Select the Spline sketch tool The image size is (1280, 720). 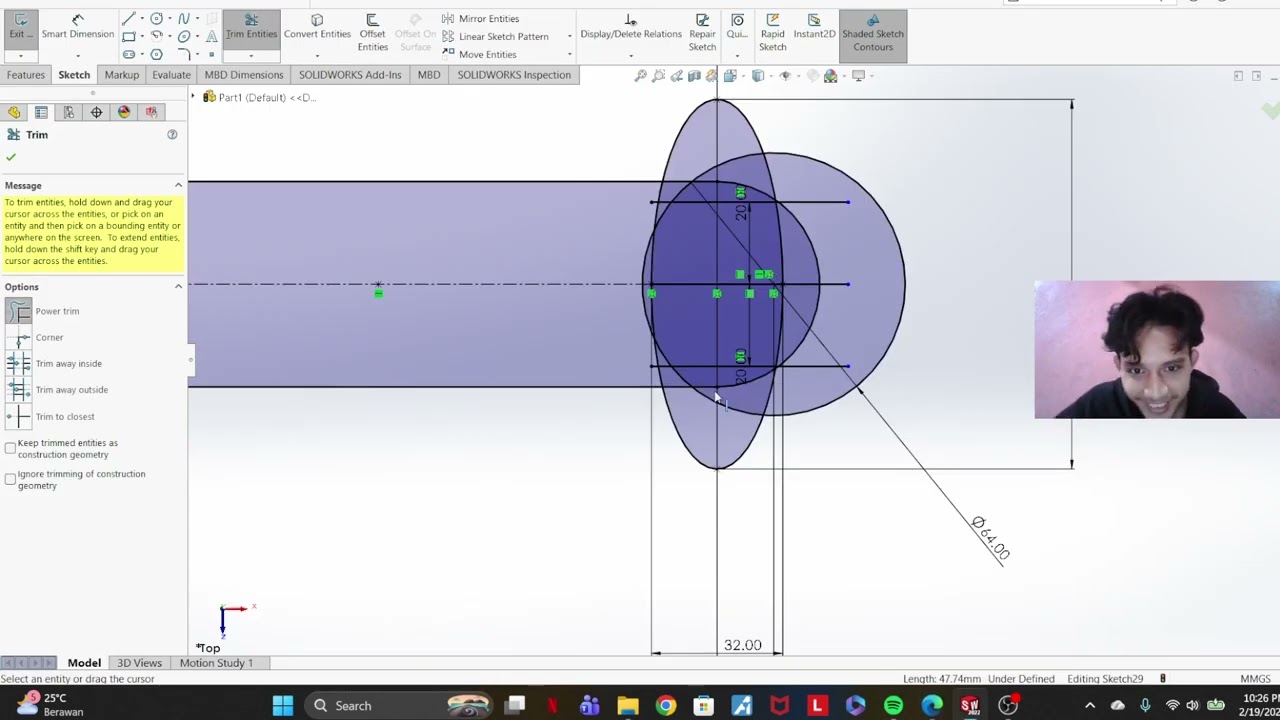pyautogui.click(x=184, y=19)
